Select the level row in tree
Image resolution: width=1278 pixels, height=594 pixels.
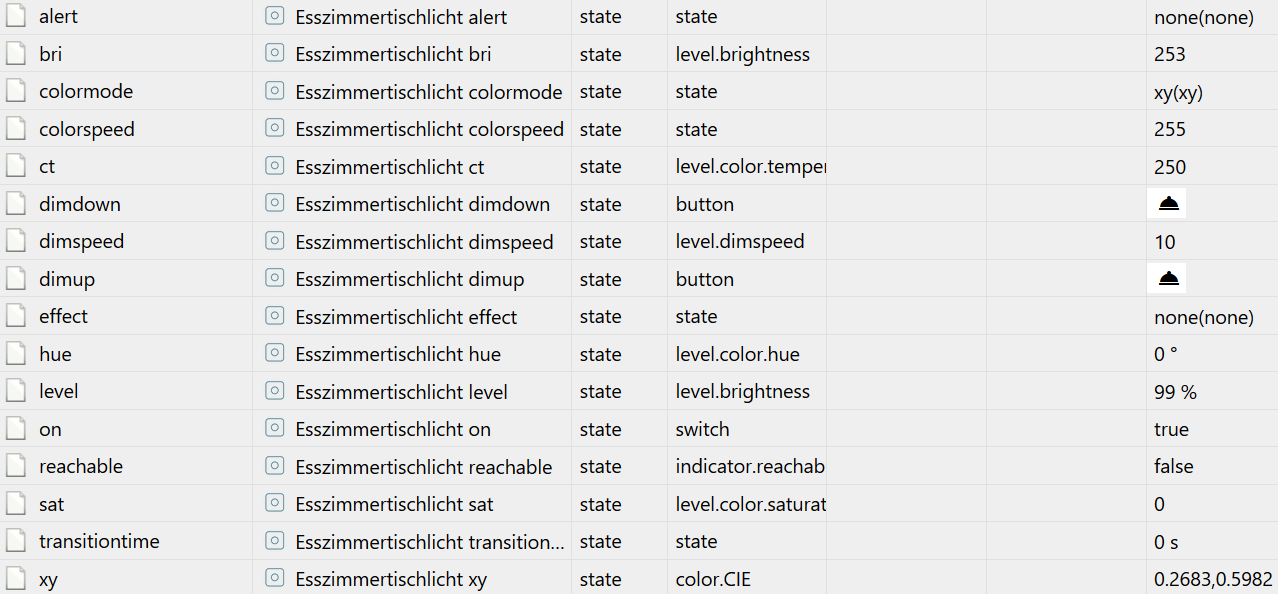[59, 392]
